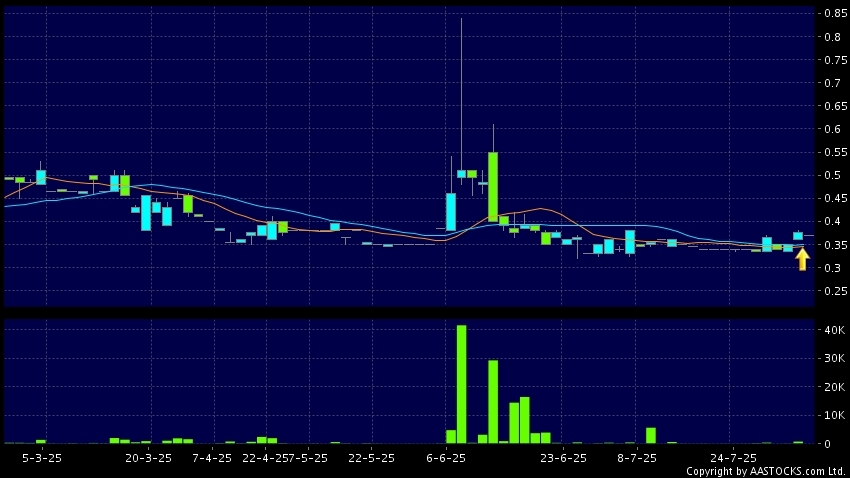Select the 23-6-25 date label
Viewport: 850px width, 478px height.
(563, 458)
